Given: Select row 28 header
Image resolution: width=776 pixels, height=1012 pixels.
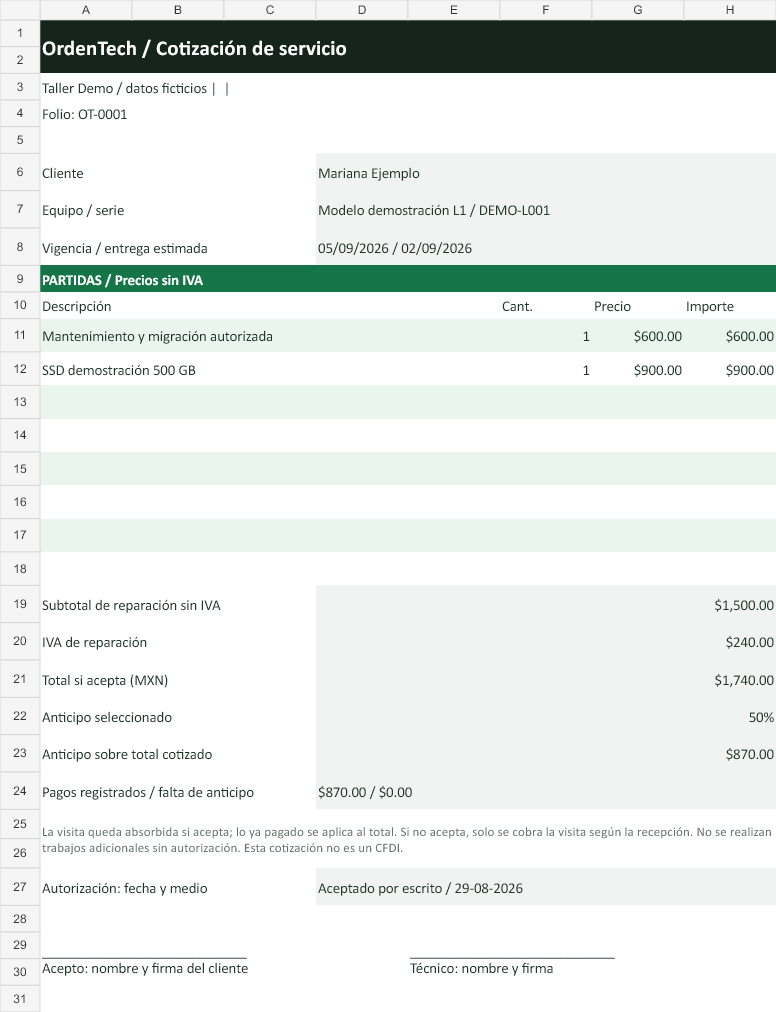Looking at the screenshot, I should [x=20, y=918].
